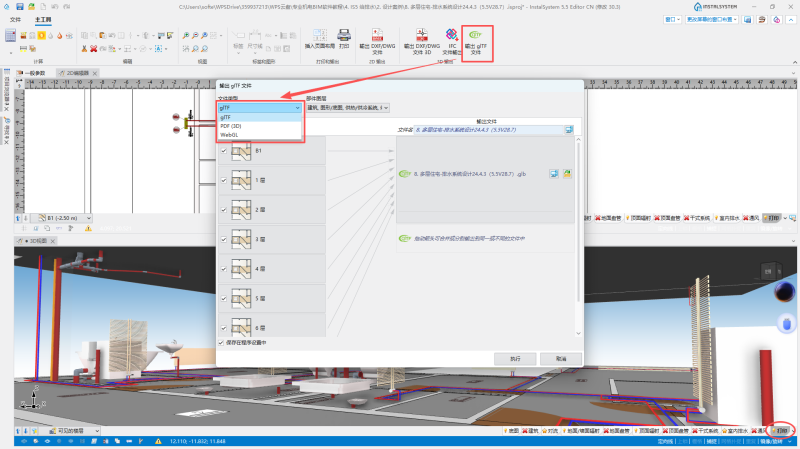Screen dimensions: 800x449
Task: Click the open-folder icon beside the .glb output file
Action: (567, 174)
